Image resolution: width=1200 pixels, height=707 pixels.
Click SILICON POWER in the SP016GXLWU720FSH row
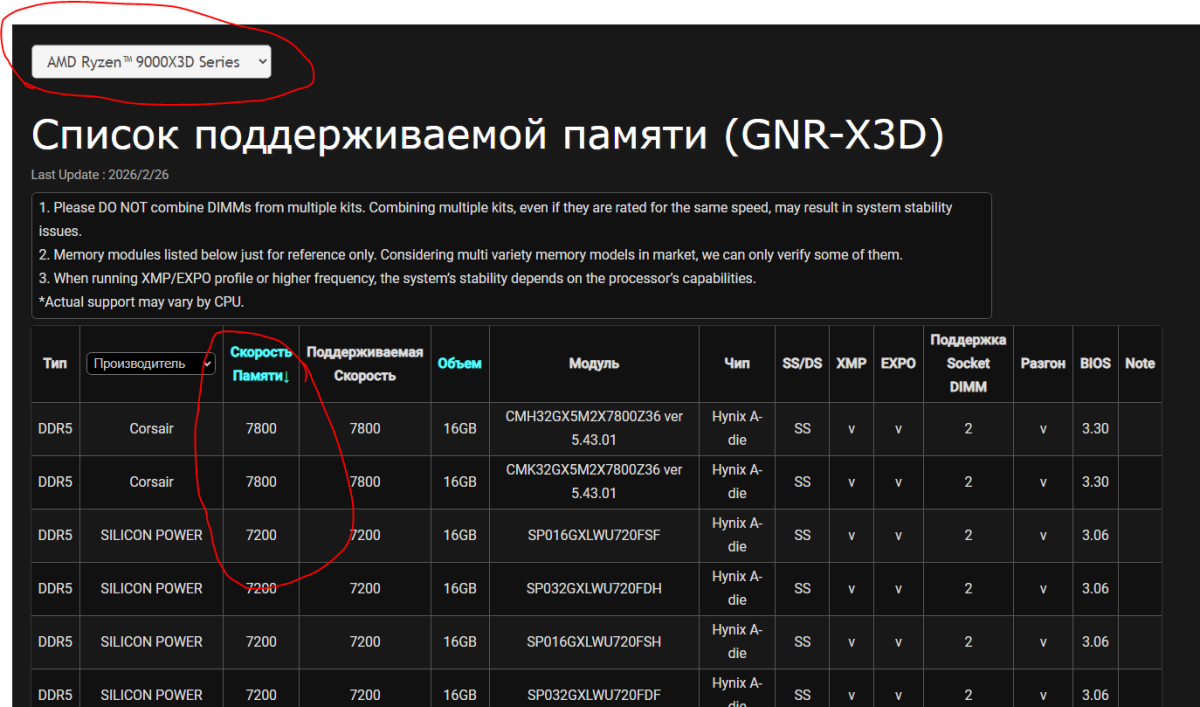(x=152, y=641)
